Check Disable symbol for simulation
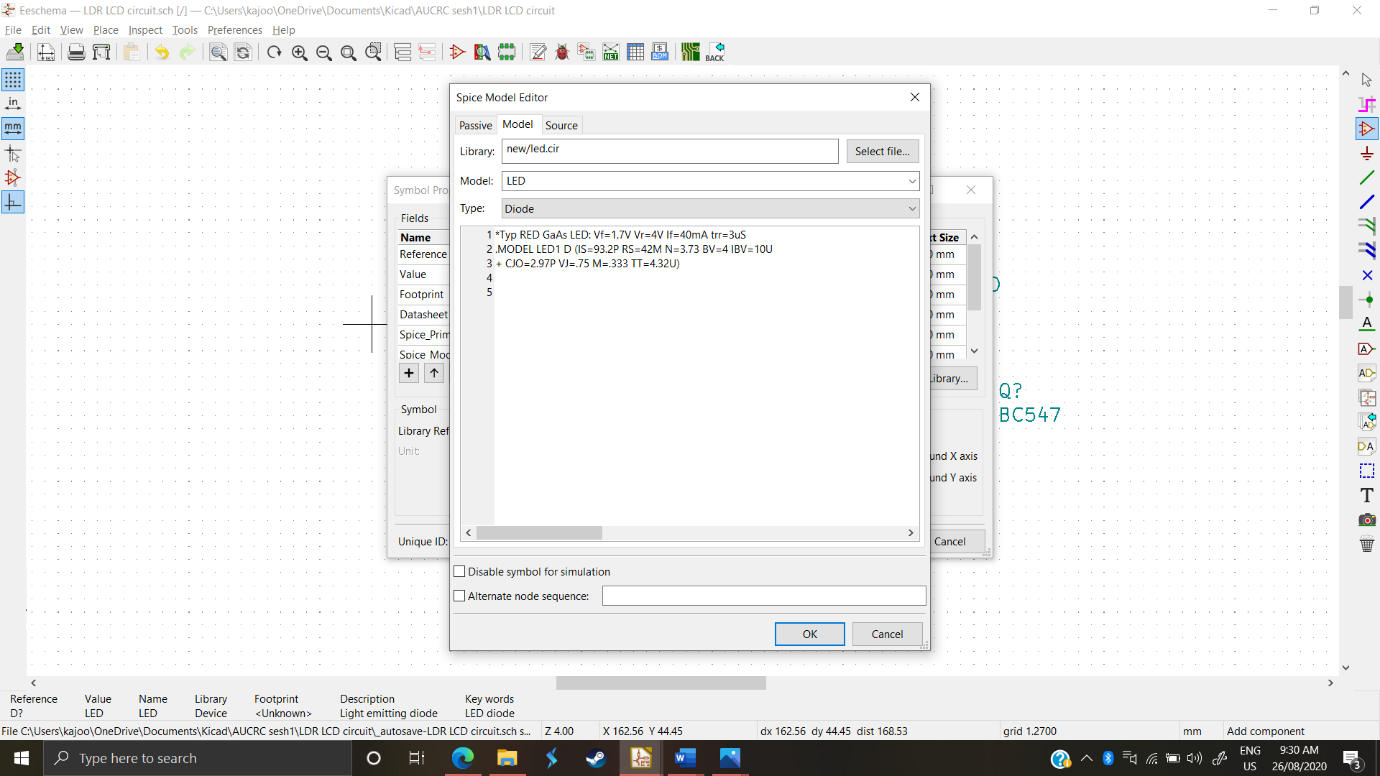This screenshot has width=1380, height=776. (x=459, y=571)
